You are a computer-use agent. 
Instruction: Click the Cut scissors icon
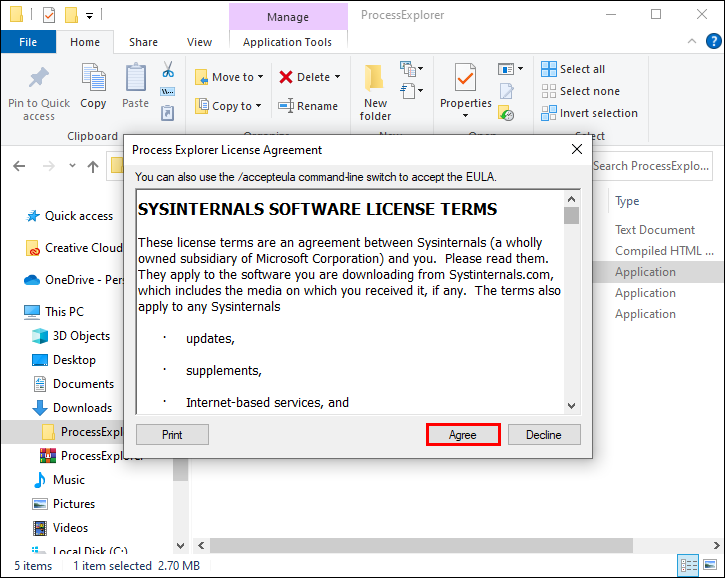(x=168, y=69)
